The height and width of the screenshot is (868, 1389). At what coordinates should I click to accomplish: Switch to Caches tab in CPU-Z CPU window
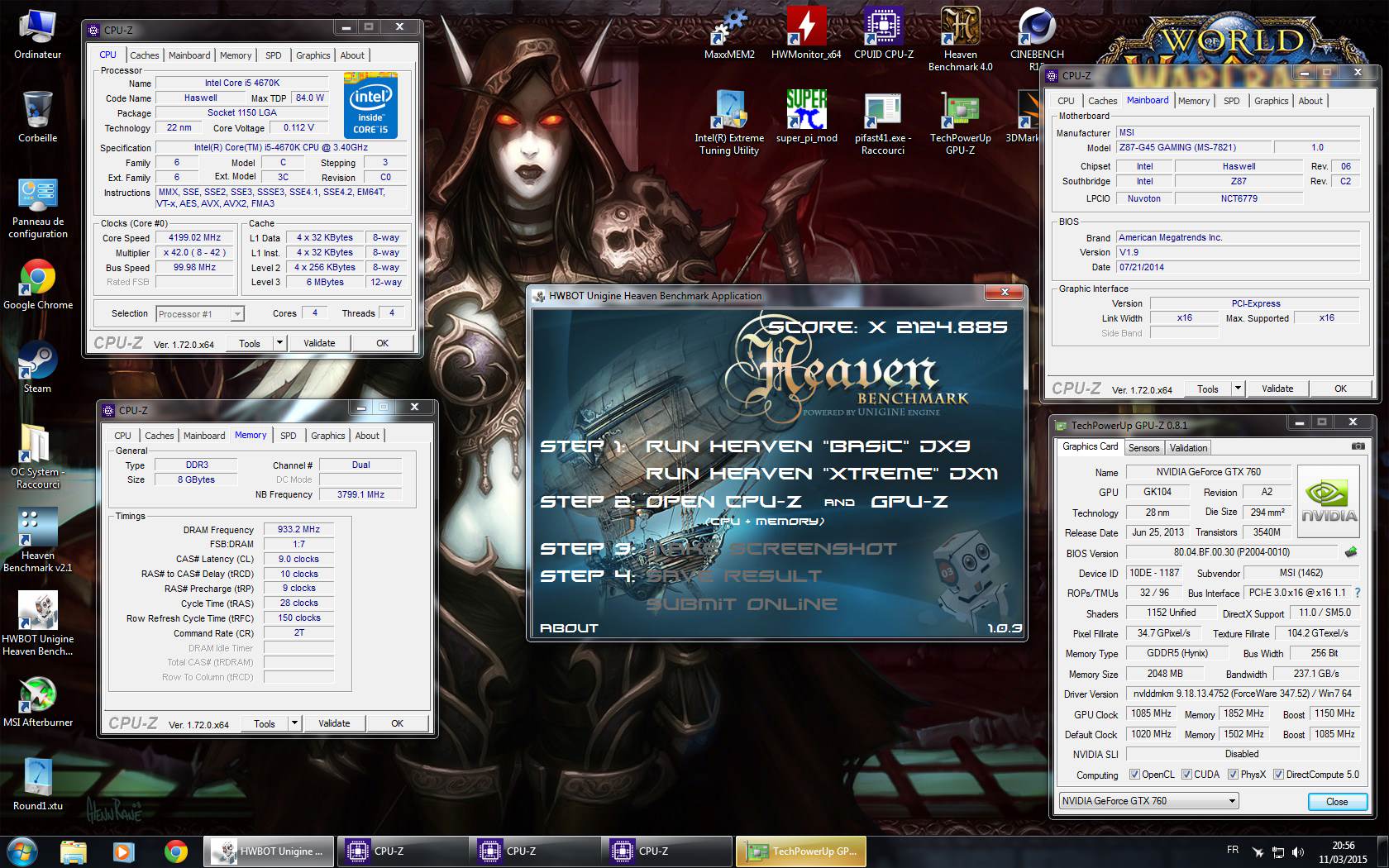[x=144, y=55]
